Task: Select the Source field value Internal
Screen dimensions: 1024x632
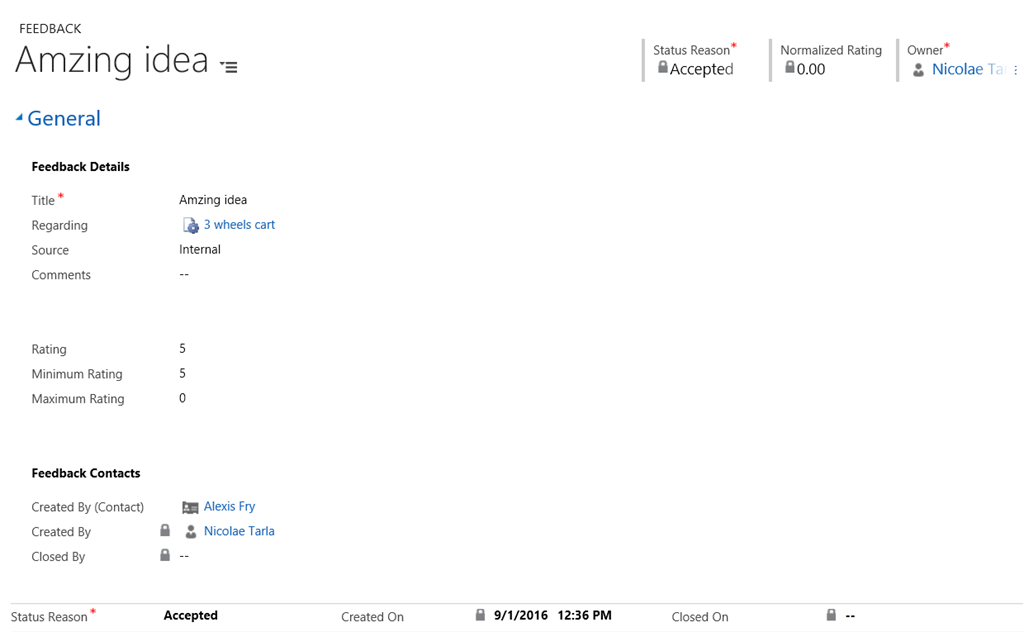Action: 200,250
